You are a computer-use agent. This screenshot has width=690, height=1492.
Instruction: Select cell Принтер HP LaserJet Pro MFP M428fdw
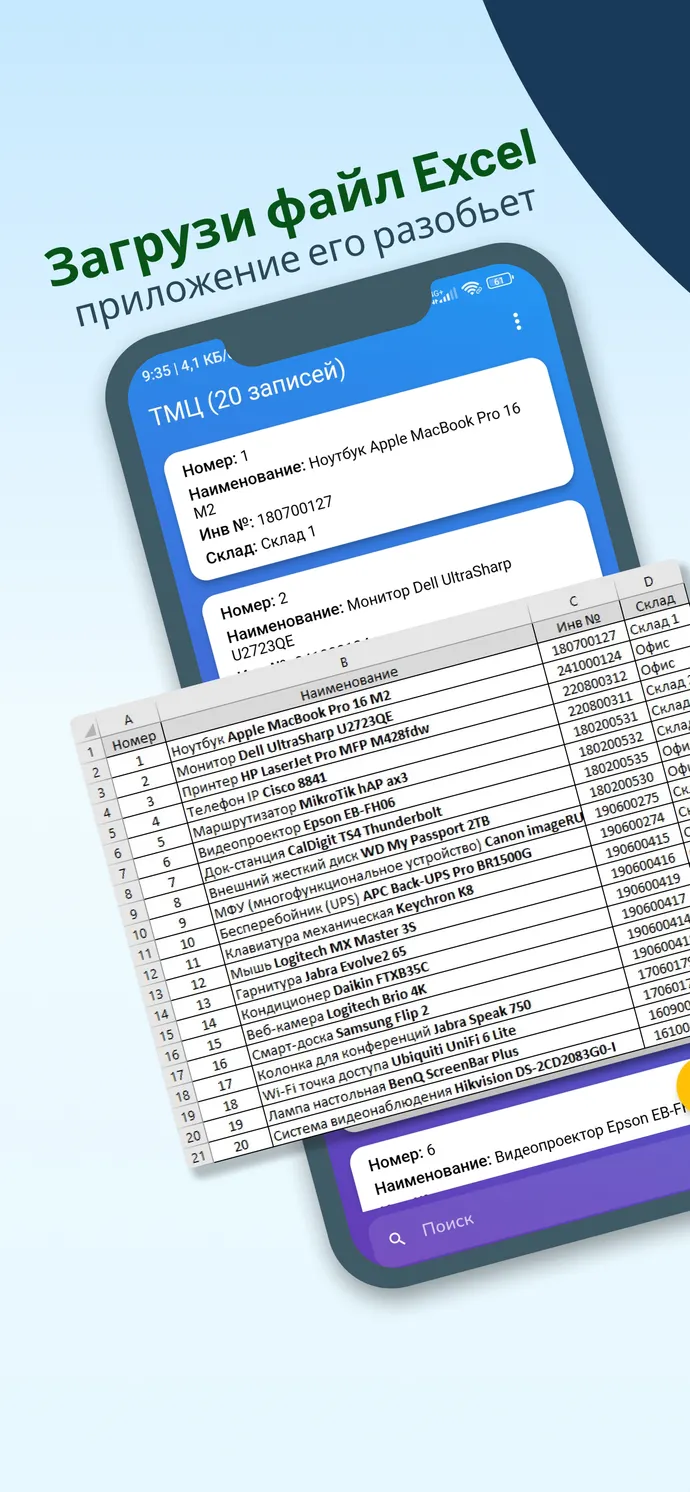pos(305,761)
